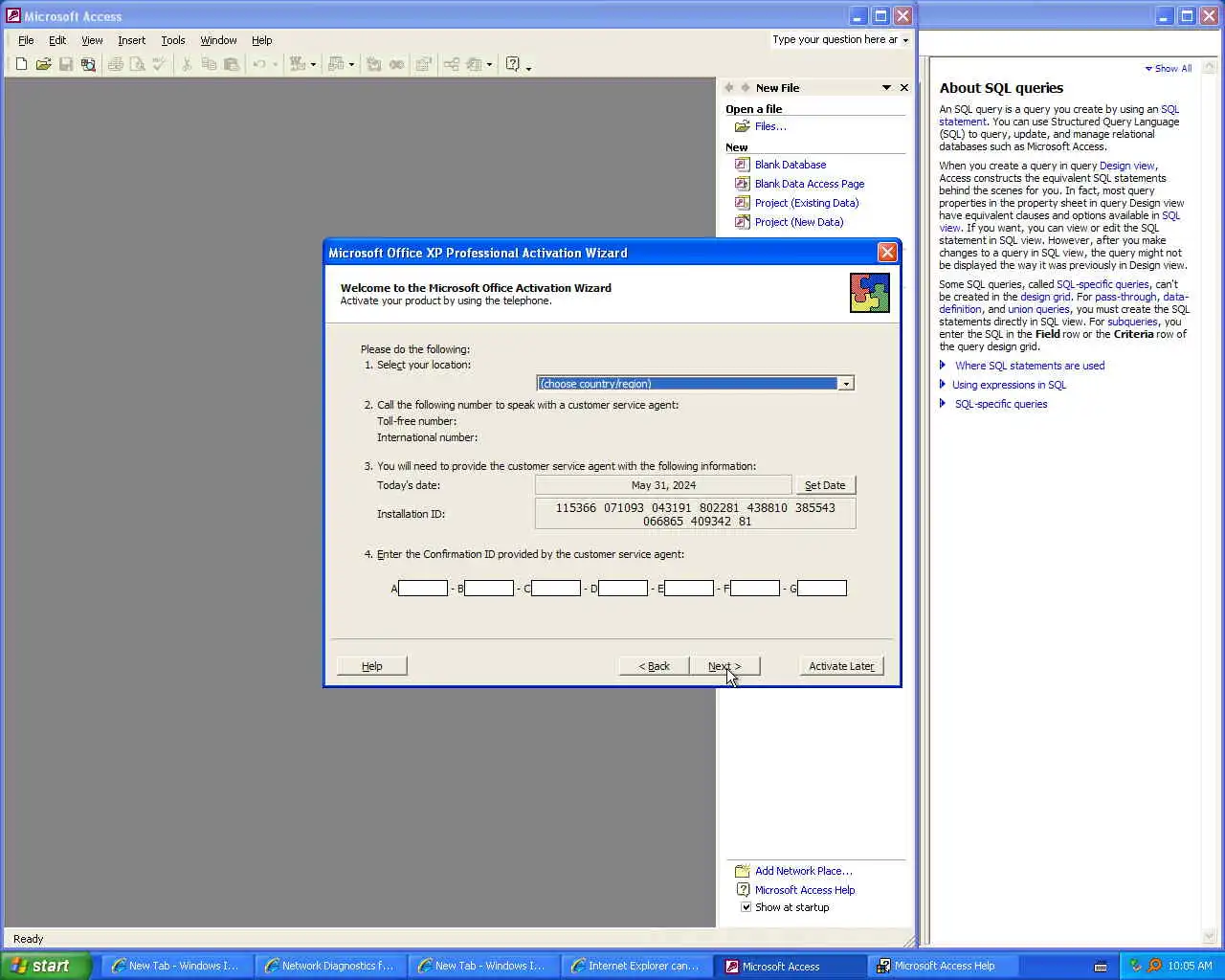Open the New Object dropdown arrow
Screen dimensions: 1225x980
pos(489,64)
